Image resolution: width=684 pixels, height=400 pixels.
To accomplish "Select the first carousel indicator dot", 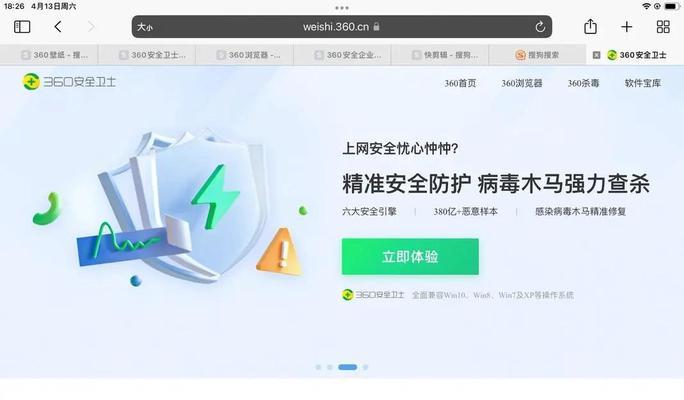I will pyautogui.click(x=318, y=367).
